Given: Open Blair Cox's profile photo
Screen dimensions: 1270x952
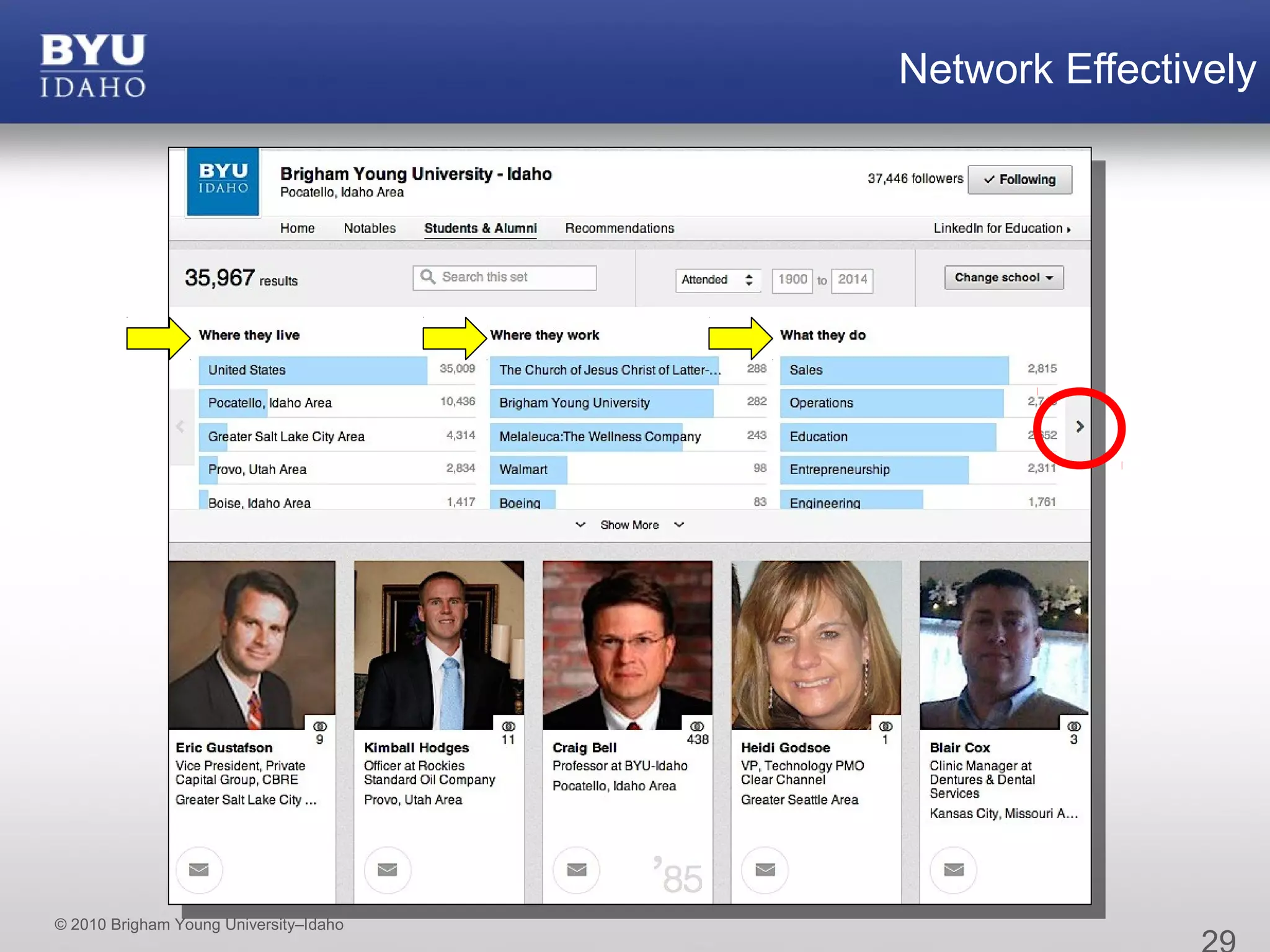Looking at the screenshot, I should tap(1005, 645).
